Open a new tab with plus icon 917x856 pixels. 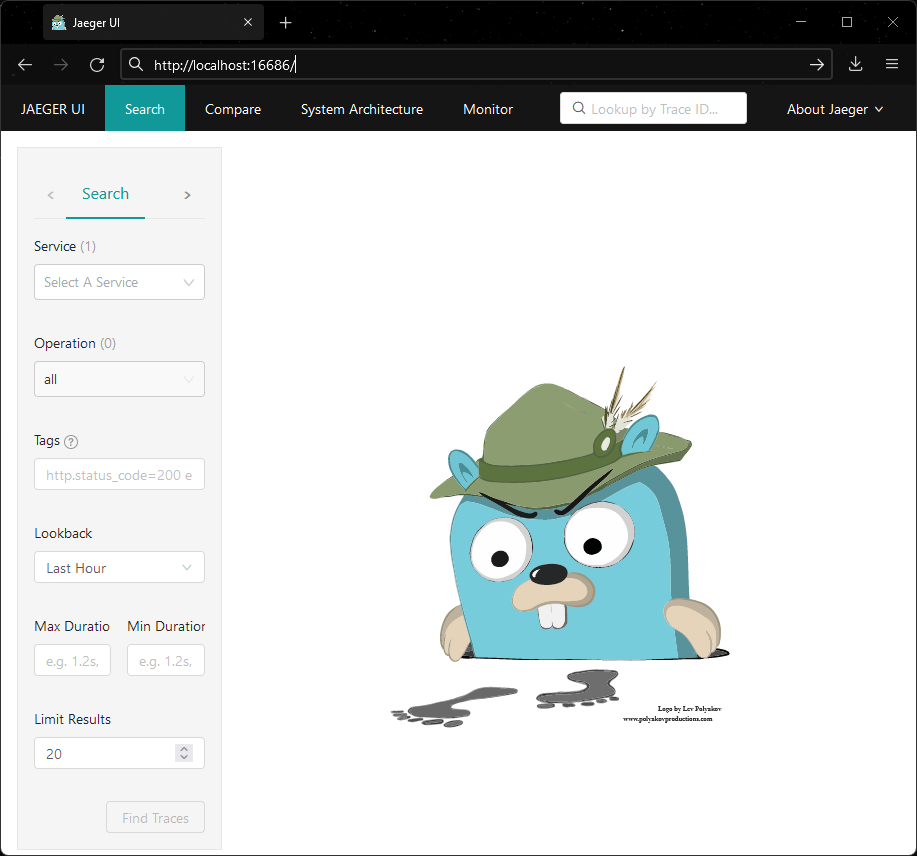point(285,23)
